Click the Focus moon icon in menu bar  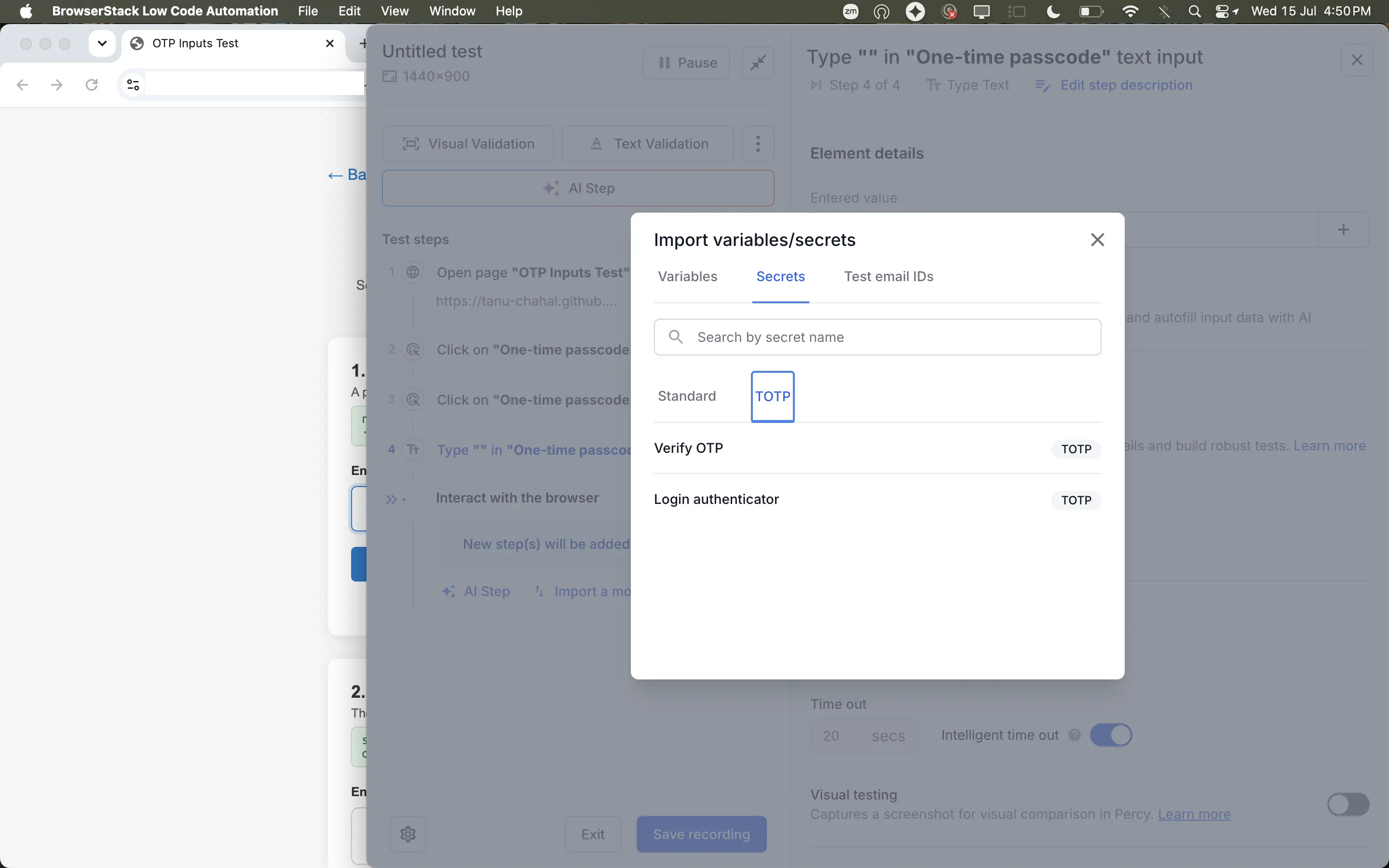pos(1053,11)
